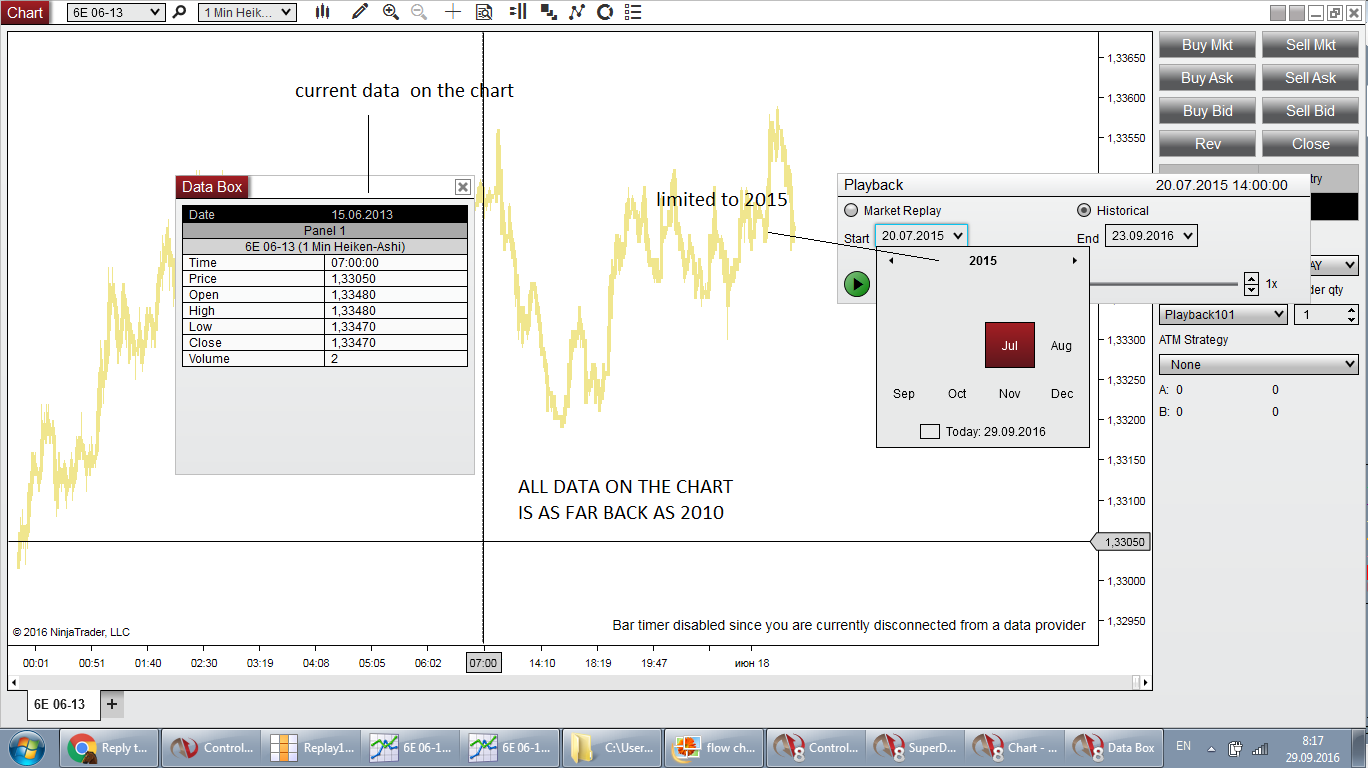1368x770 pixels.
Task: Increase the order quantity stepper
Action: click(1352, 310)
